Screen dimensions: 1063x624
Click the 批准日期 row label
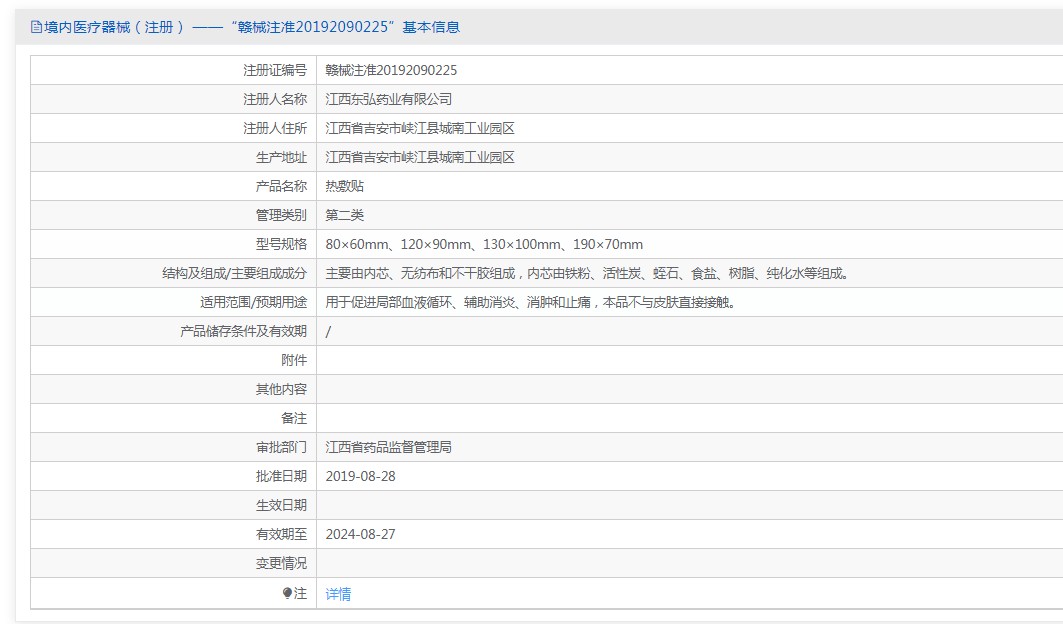(281, 477)
